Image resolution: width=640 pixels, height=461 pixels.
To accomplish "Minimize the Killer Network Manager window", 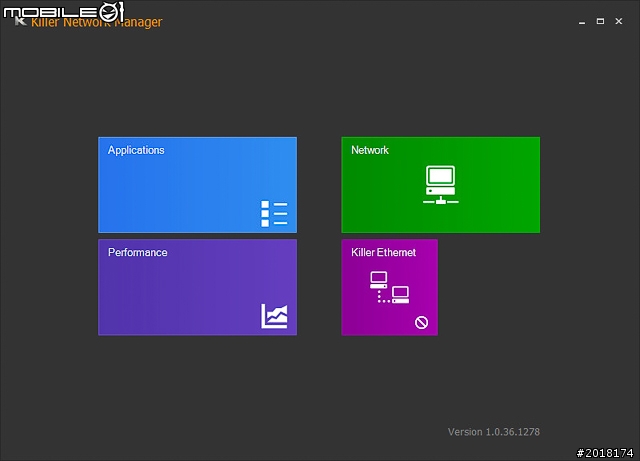I will (x=582, y=21).
